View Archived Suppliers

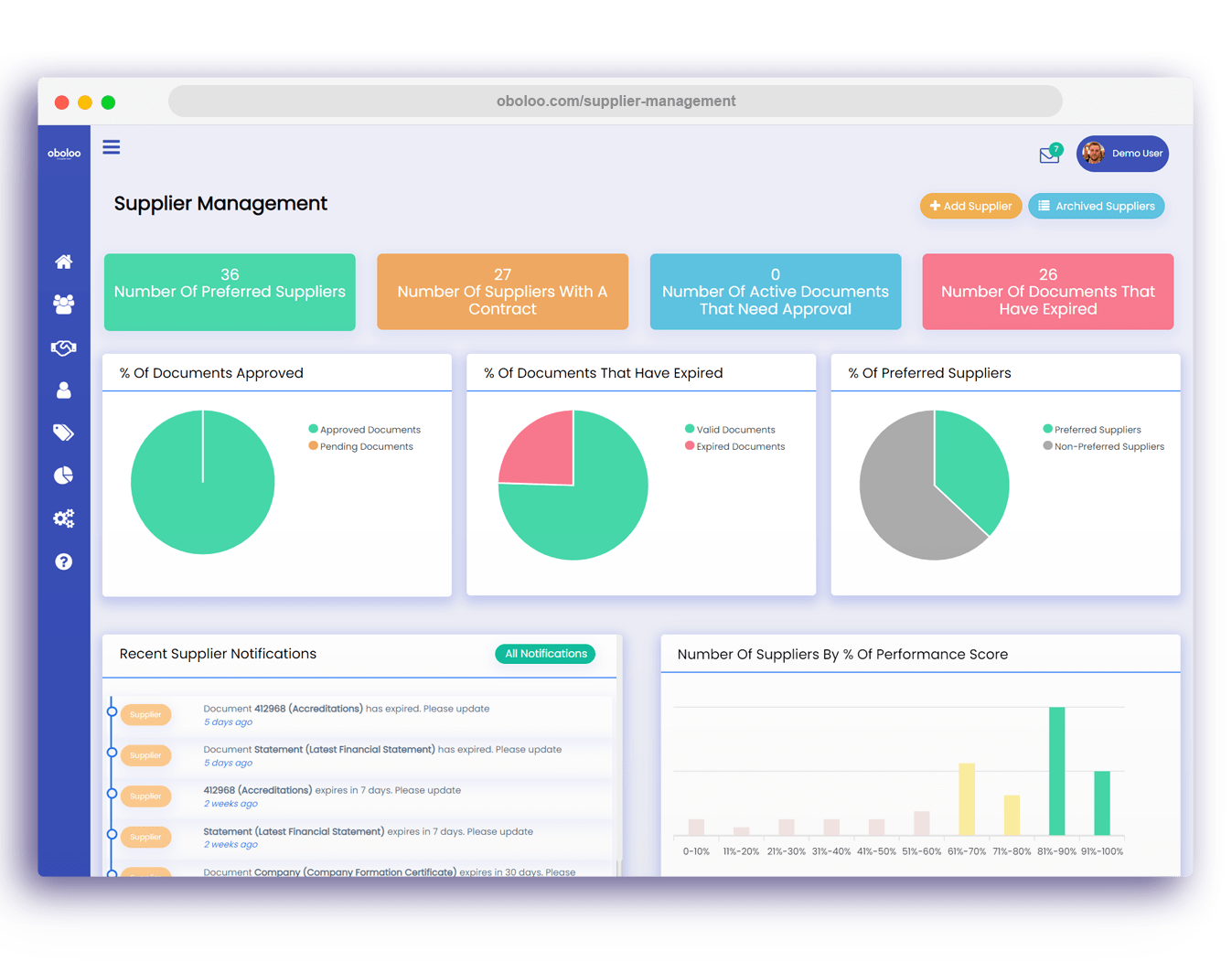point(1096,206)
